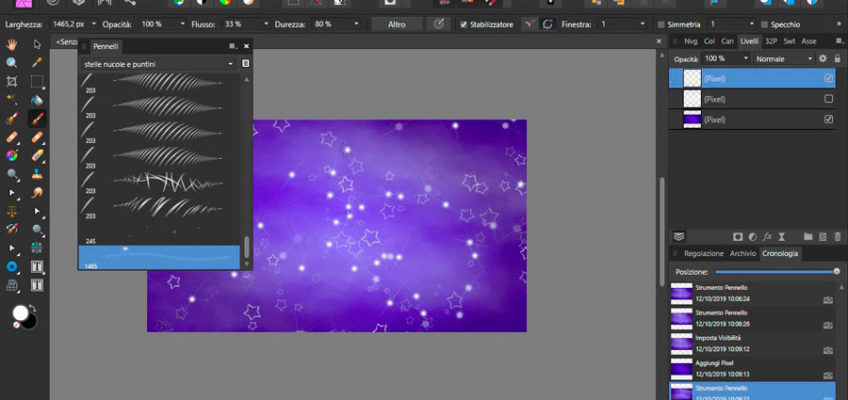Select the Flood Fill bucket tool
Screen dimensions: 848x400
point(37,100)
